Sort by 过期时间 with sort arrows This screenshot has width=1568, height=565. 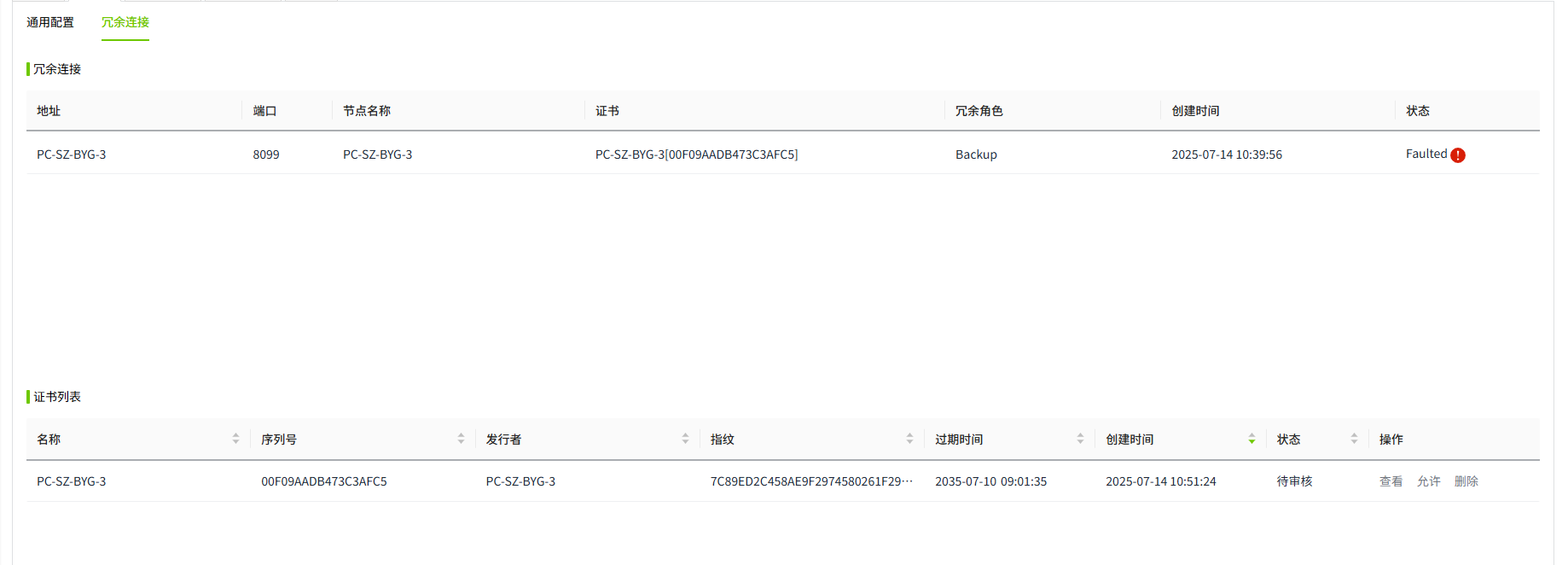tap(1080, 439)
